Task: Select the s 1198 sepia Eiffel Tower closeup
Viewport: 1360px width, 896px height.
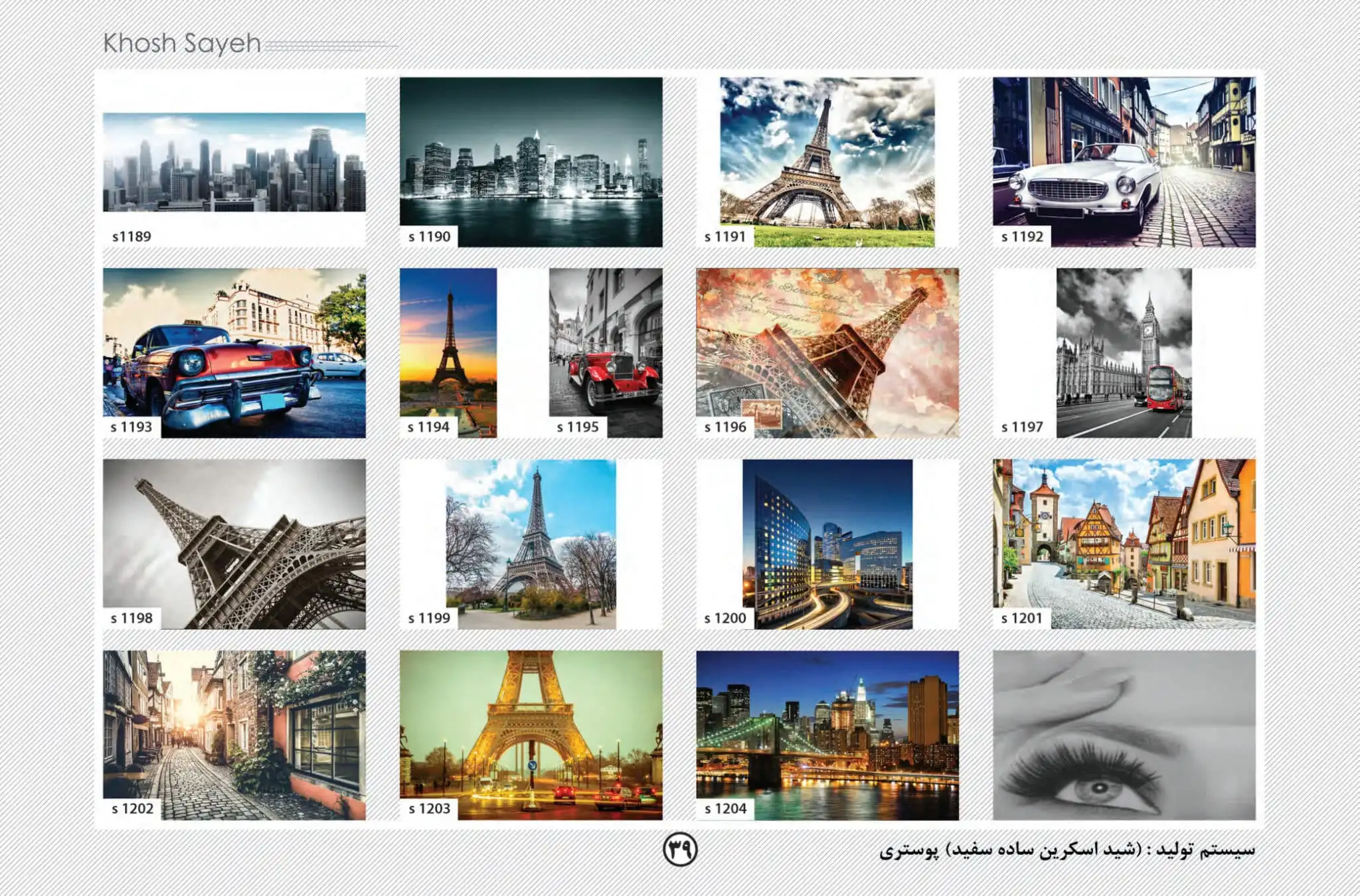Action: tap(234, 544)
